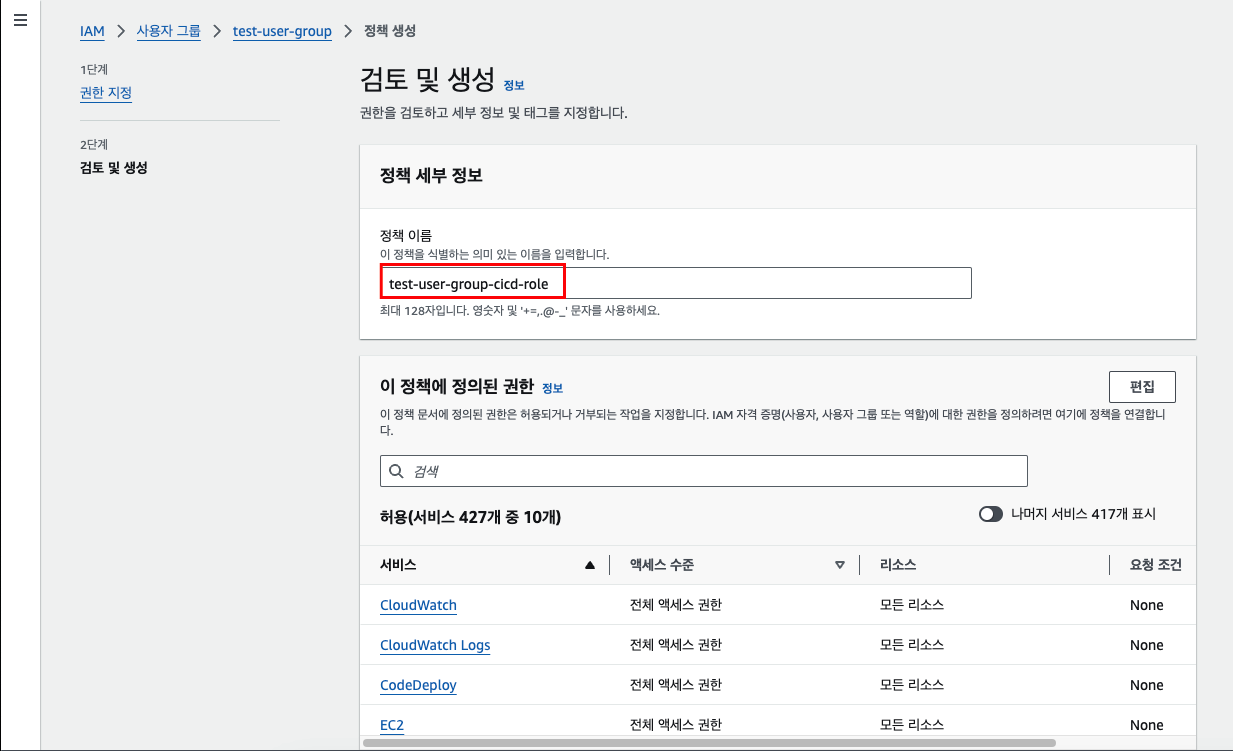Screen dimensions: 1233x751
Task: Click the 편집 button
Action: pyautogui.click(x=1142, y=387)
